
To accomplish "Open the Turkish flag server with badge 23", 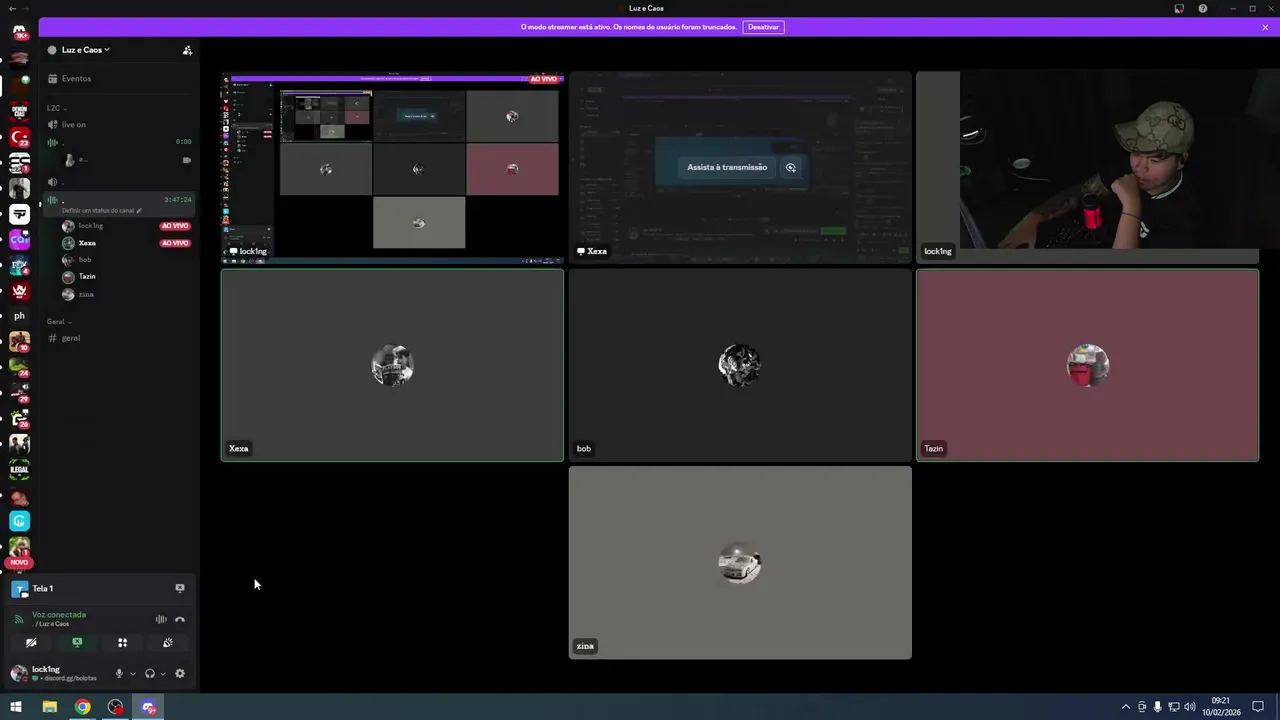I will pos(19,136).
